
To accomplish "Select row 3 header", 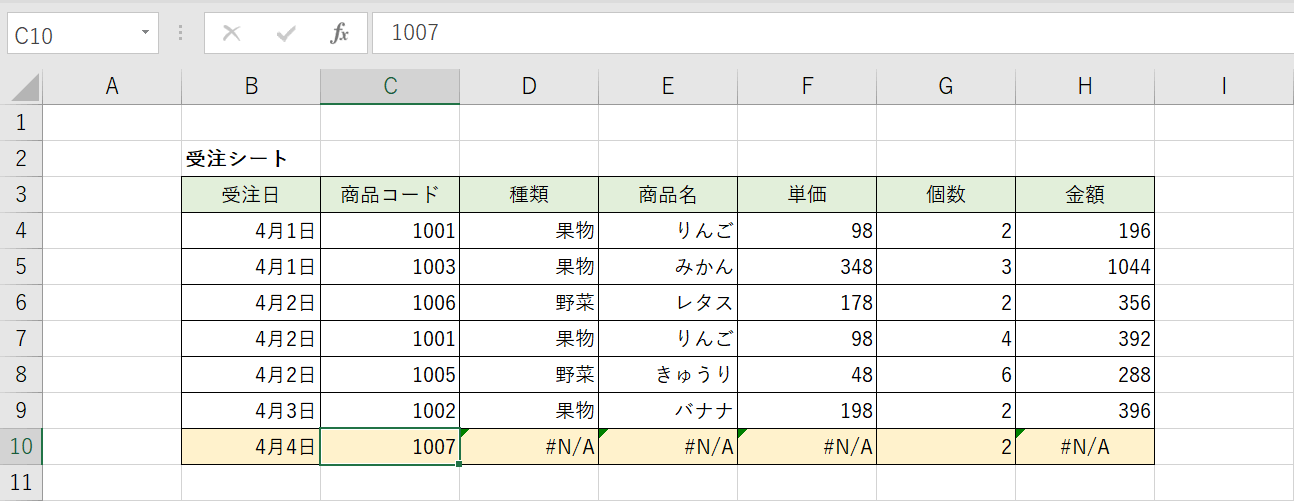I will click(21, 195).
